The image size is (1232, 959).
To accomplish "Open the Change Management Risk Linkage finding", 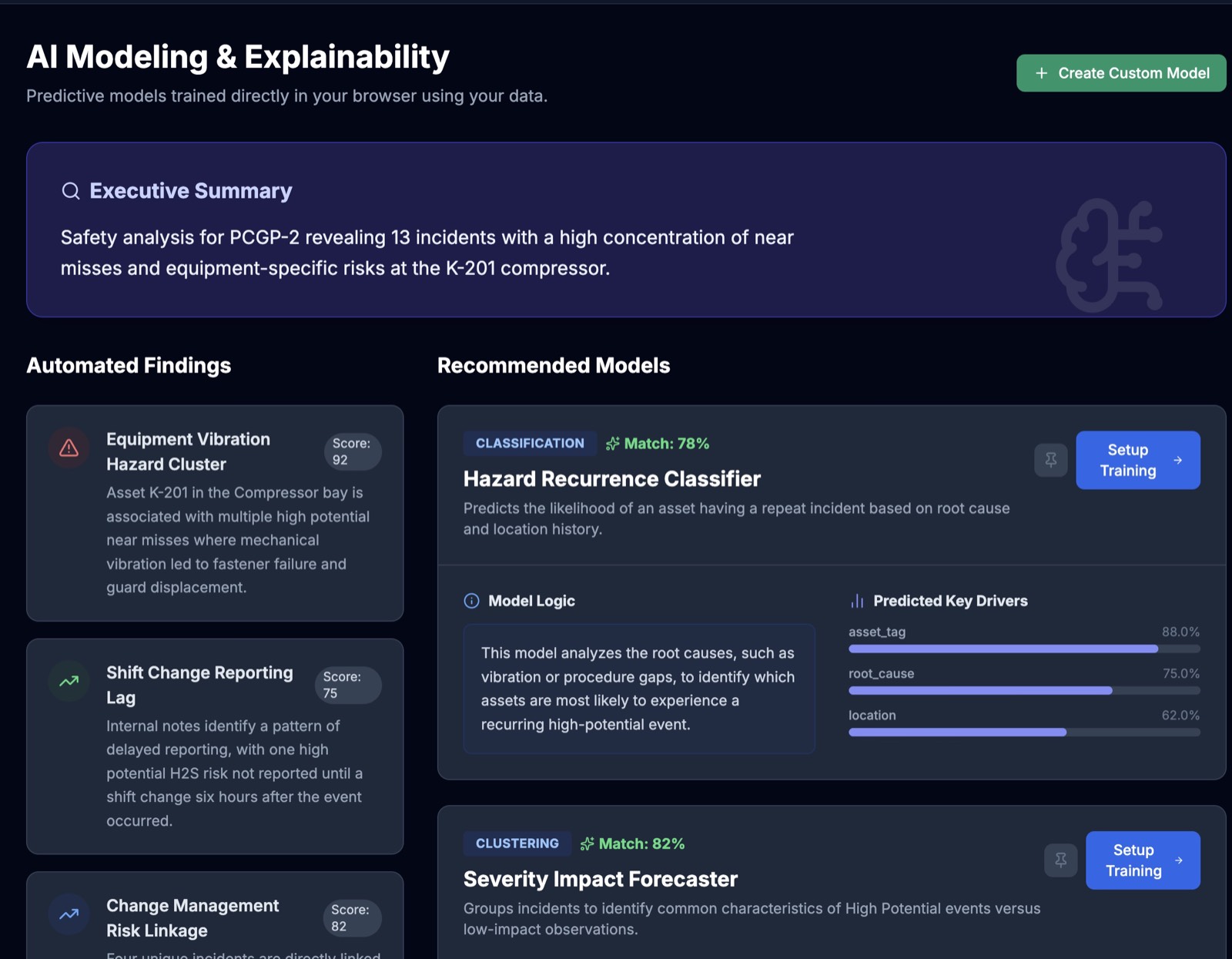I will [215, 917].
